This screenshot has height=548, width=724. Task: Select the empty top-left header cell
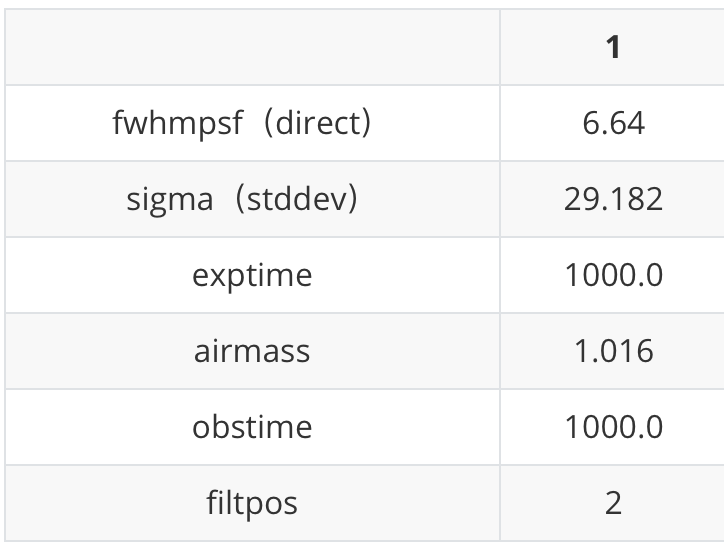tap(252, 47)
